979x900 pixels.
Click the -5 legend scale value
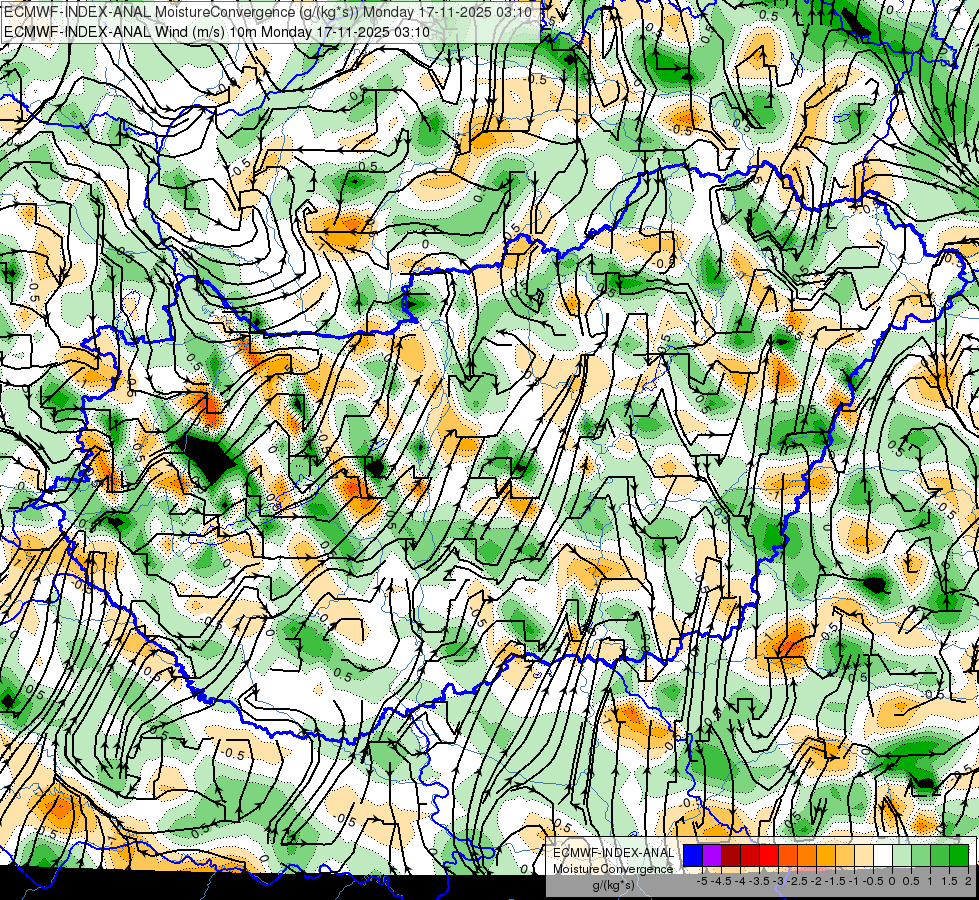(x=702, y=882)
